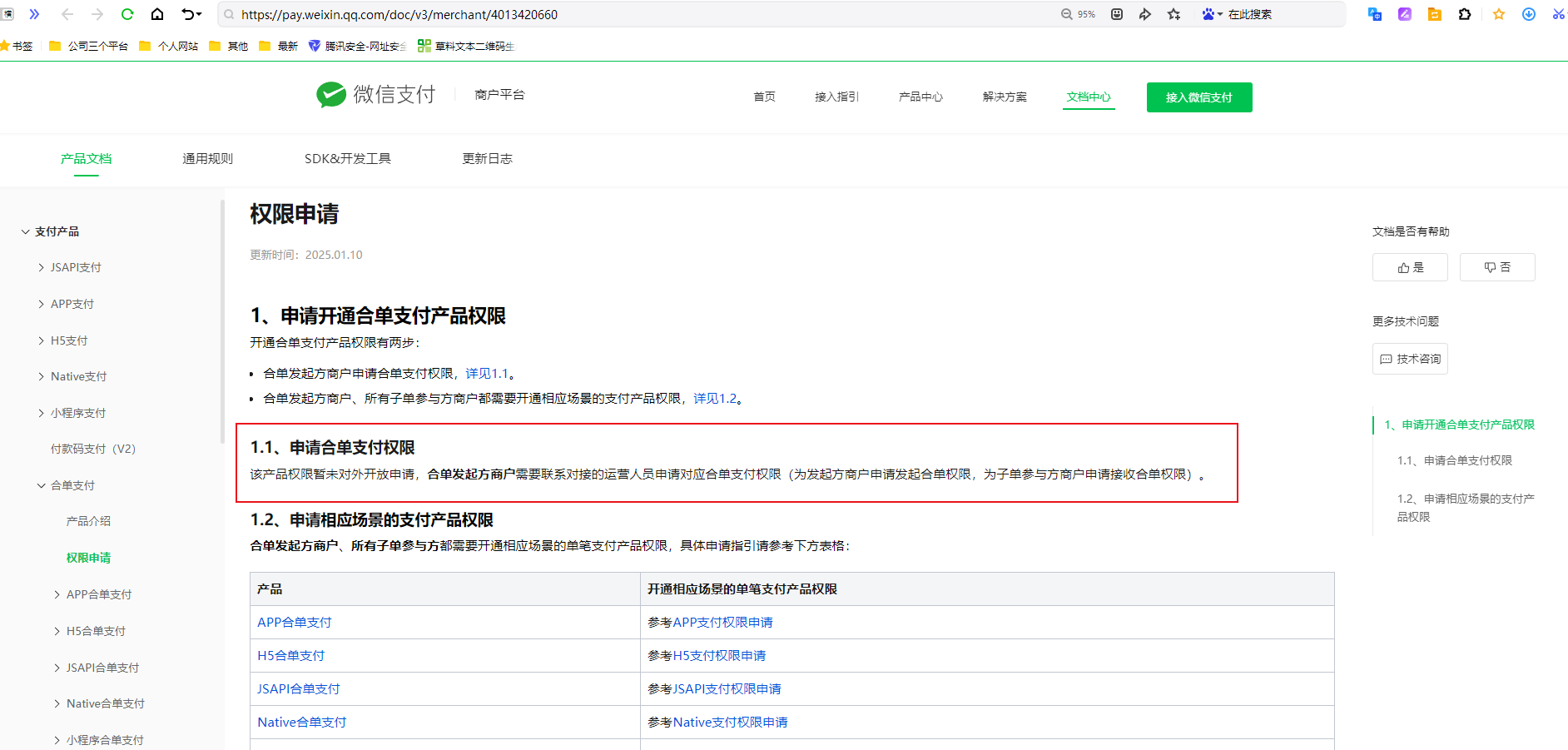Open the APP合单支付 table link
This screenshot has width=1568, height=750.
click(295, 622)
